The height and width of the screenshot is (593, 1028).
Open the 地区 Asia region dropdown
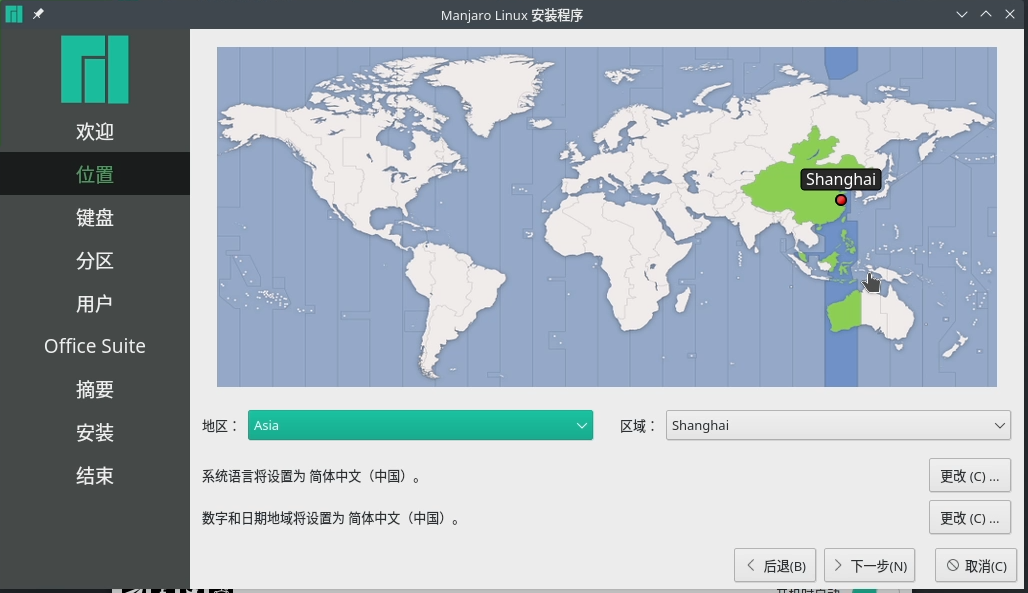pyautogui.click(x=420, y=425)
